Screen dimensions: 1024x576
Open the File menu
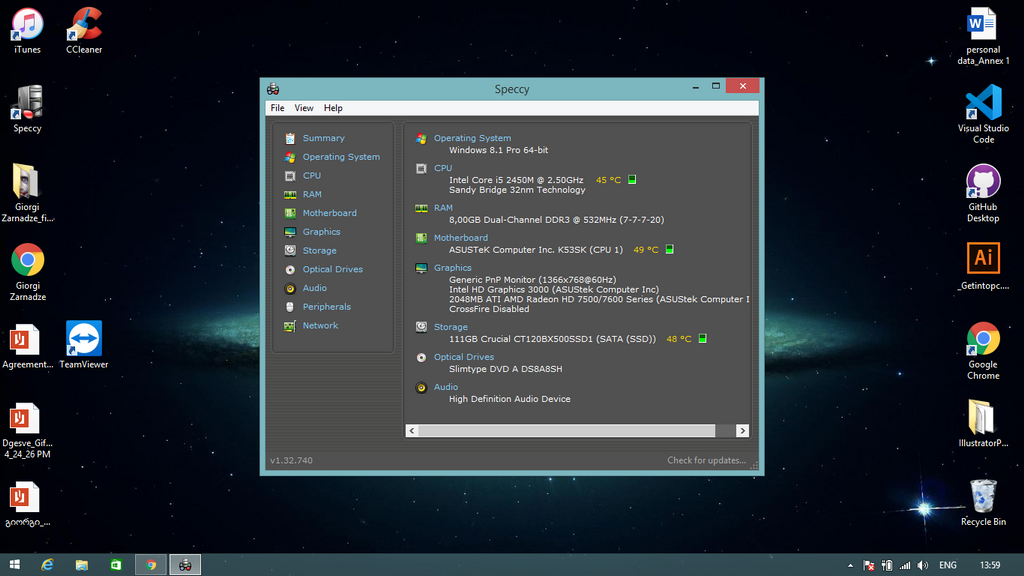[x=277, y=108]
